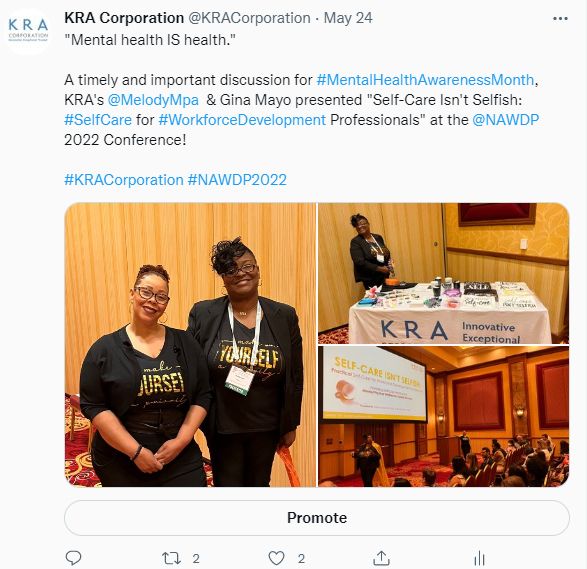The width and height of the screenshot is (587, 569).
Task: Enlarge photo of KRA display table
Action: (443, 273)
